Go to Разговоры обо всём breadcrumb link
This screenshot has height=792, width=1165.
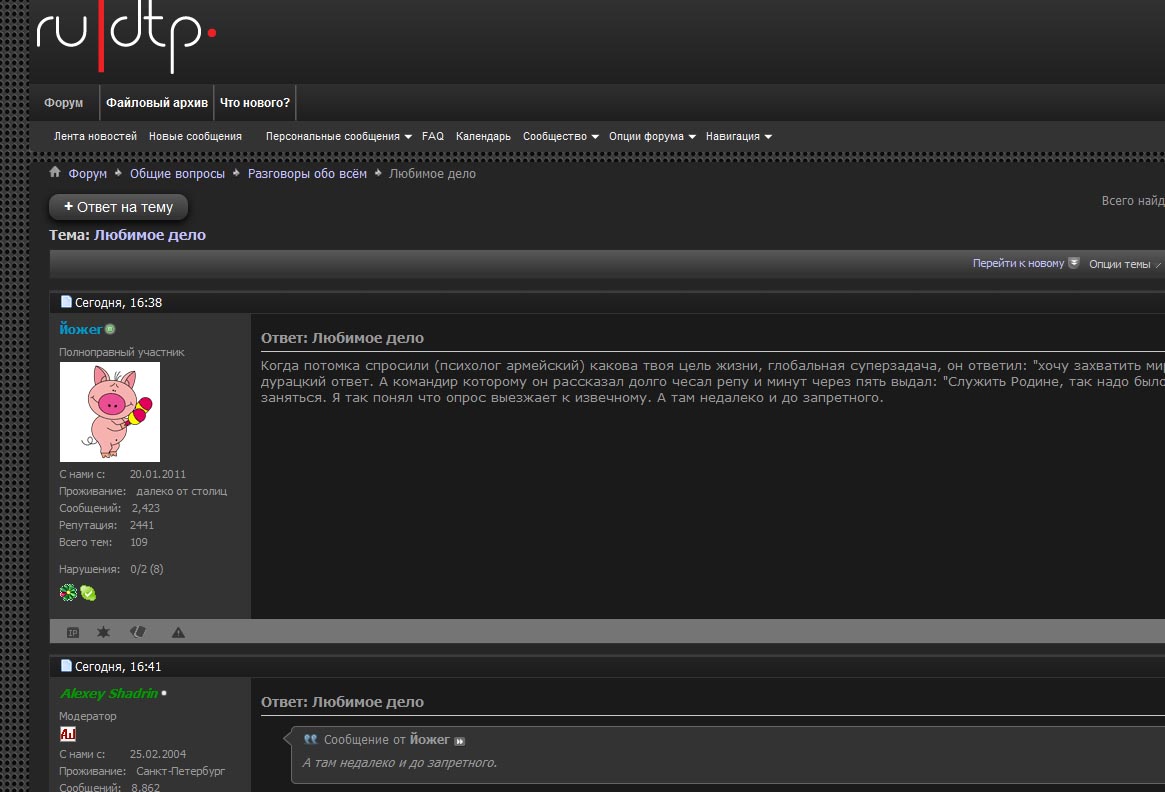point(307,174)
